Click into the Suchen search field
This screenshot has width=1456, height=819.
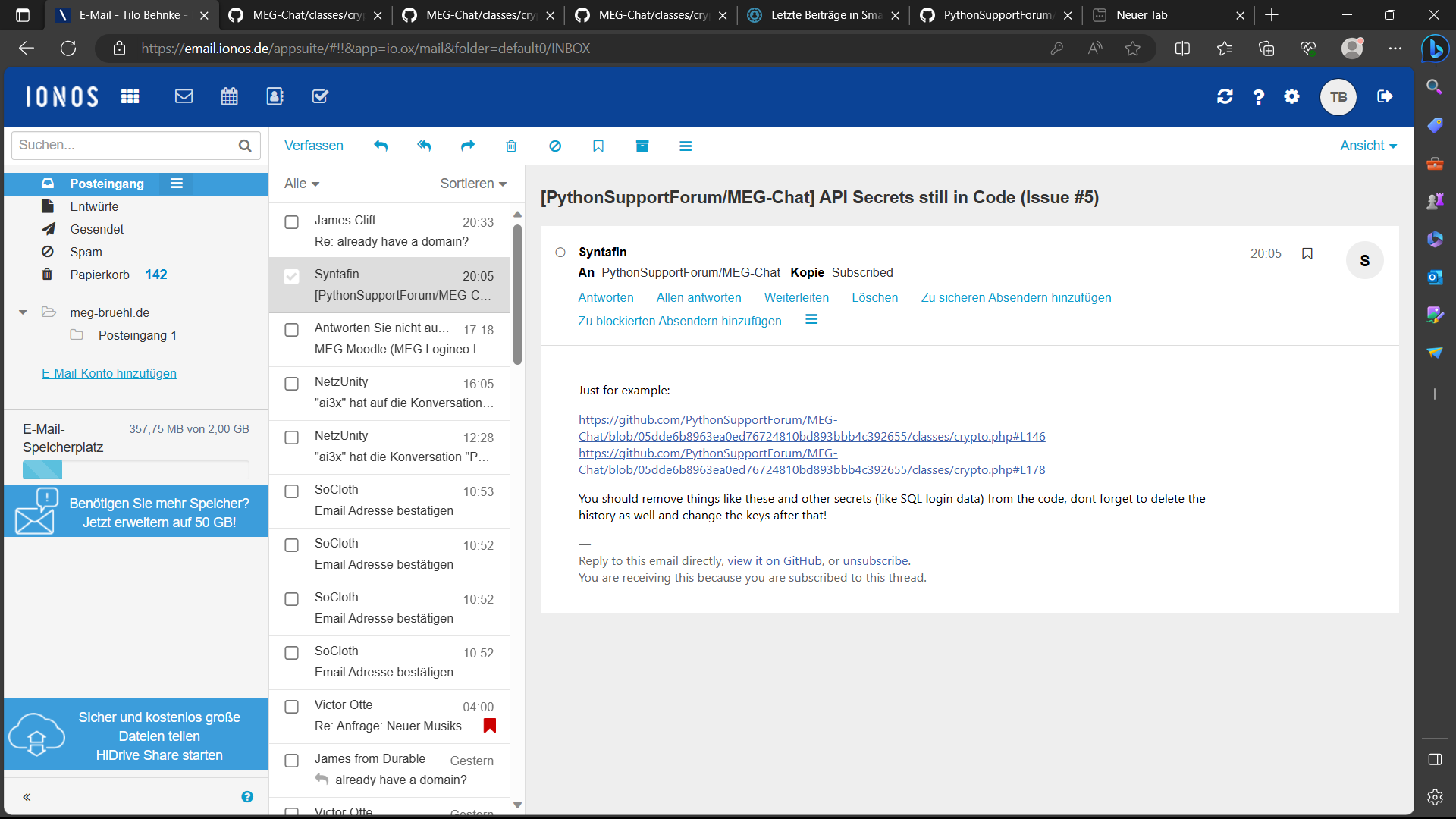(125, 145)
